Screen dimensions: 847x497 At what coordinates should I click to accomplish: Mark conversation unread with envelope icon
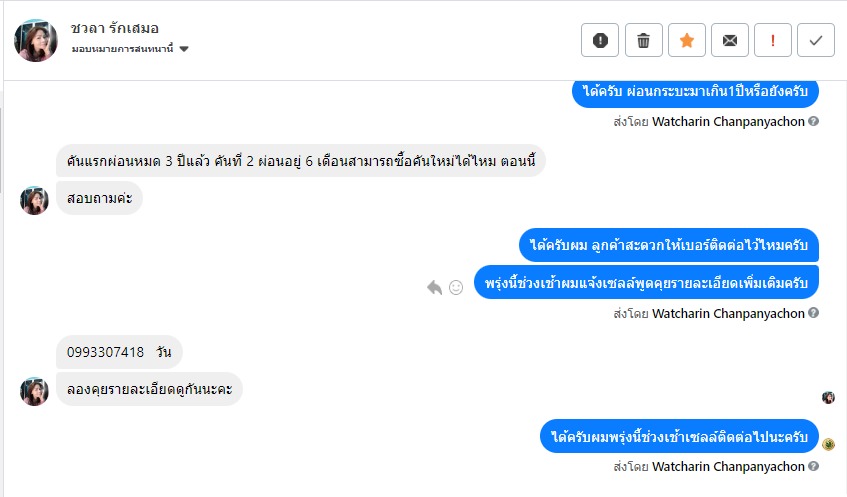(x=730, y=40)
